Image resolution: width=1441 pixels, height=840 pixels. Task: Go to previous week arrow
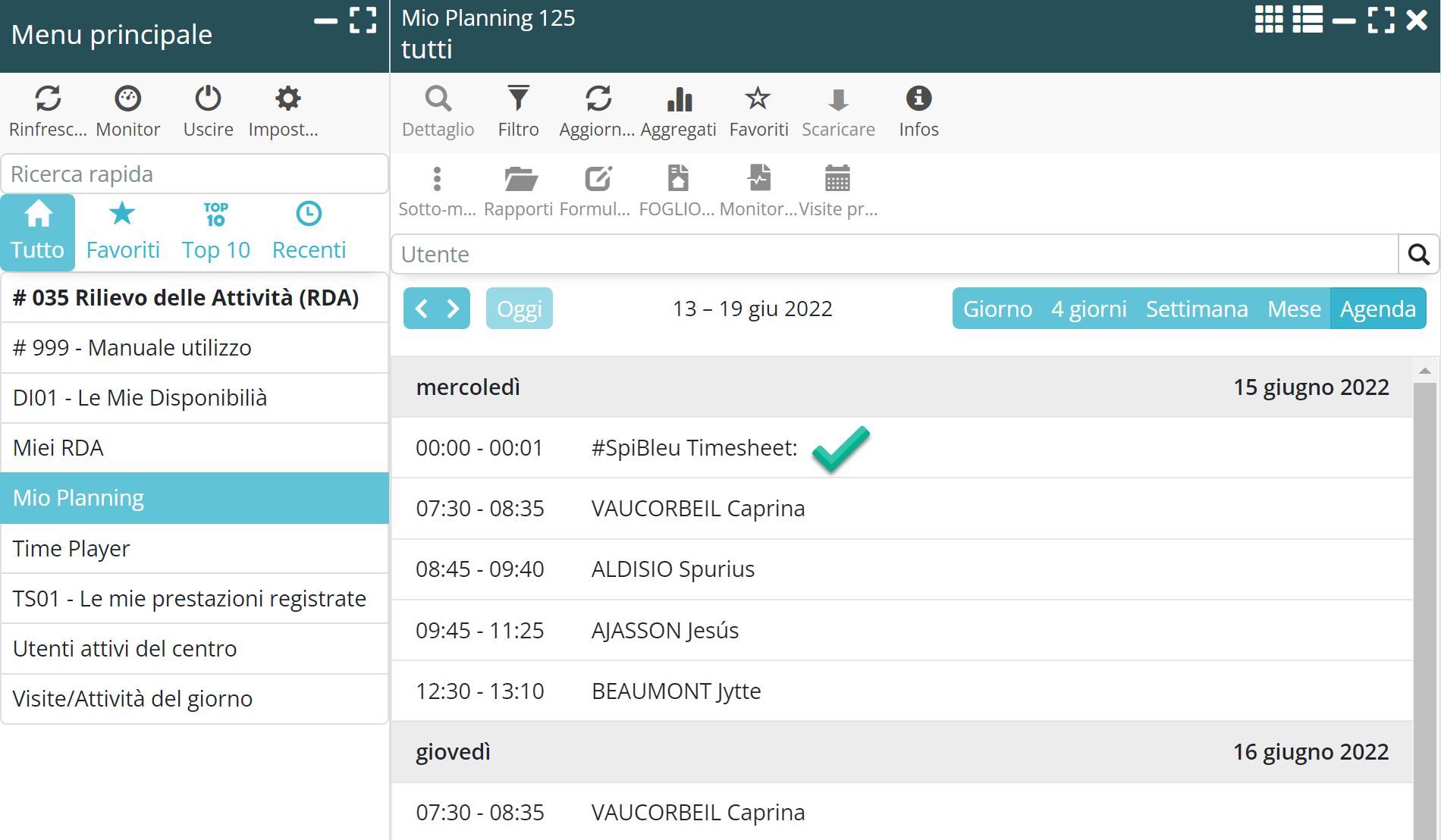422,309
